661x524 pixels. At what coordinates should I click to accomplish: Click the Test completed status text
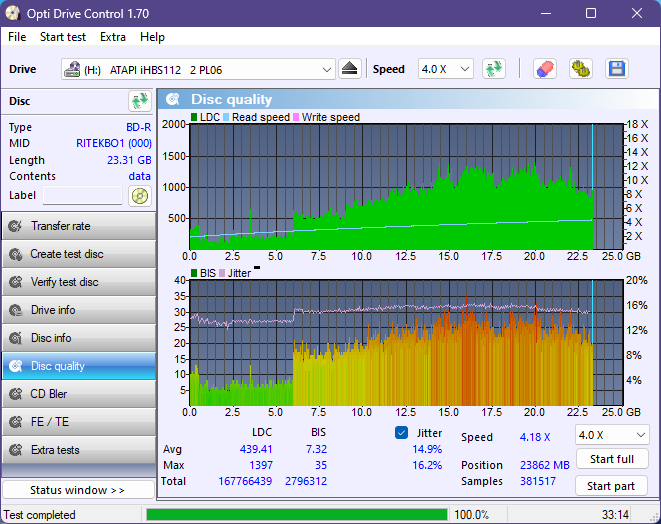click(40, 515)
